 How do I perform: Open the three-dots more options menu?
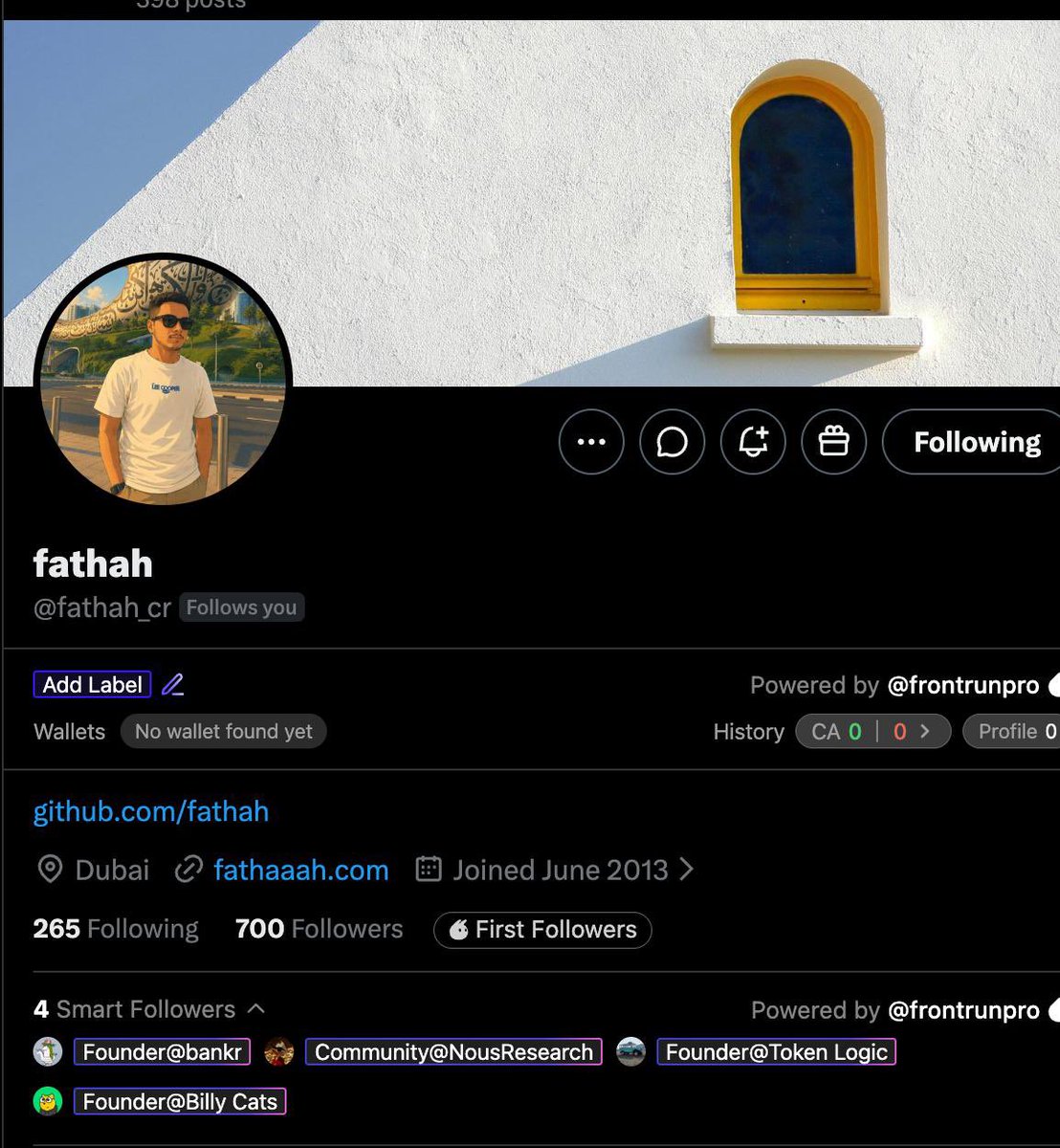coord(591,442)
